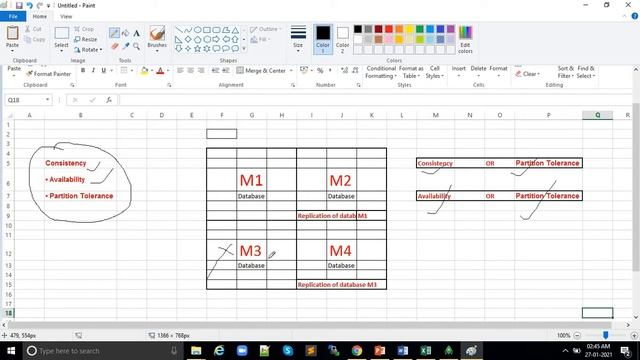Click the horizontal scrollbar of the canvas
The width and height of the screenshot is (640, 360).
[309, 325]
